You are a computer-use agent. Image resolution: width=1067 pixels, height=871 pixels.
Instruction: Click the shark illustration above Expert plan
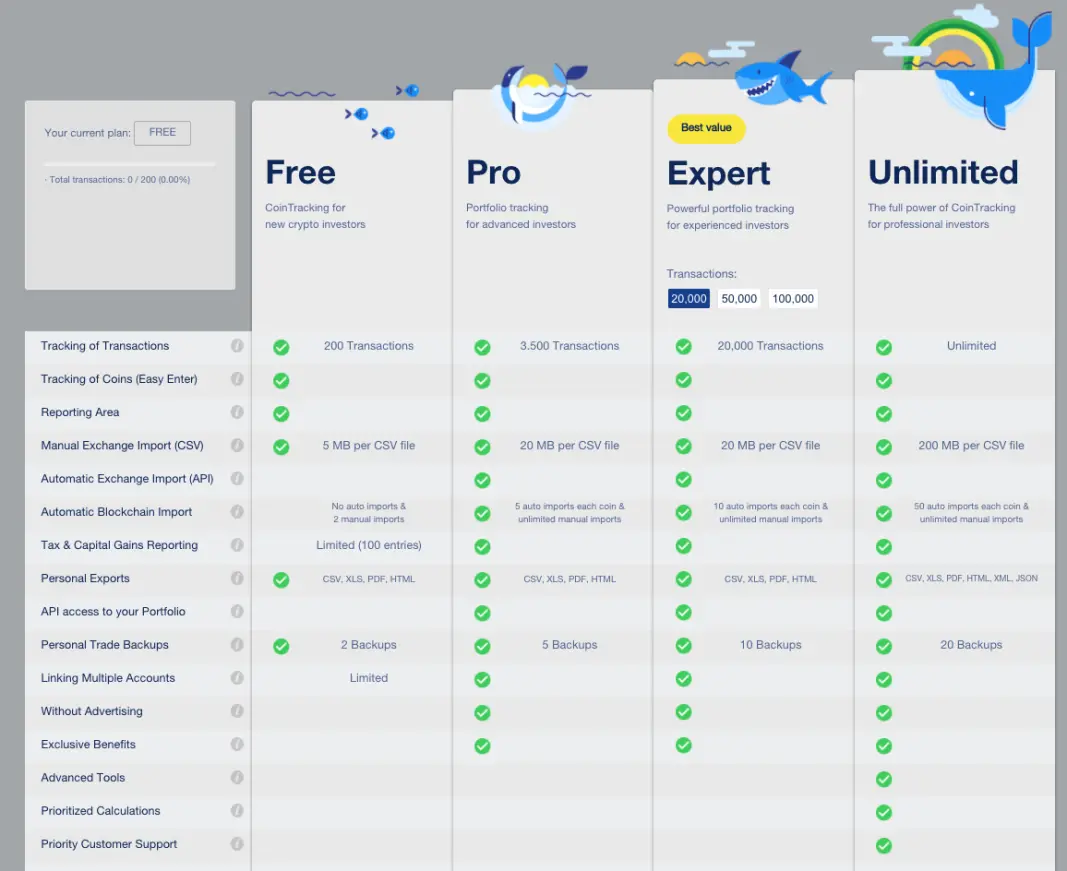pos(783,78)
